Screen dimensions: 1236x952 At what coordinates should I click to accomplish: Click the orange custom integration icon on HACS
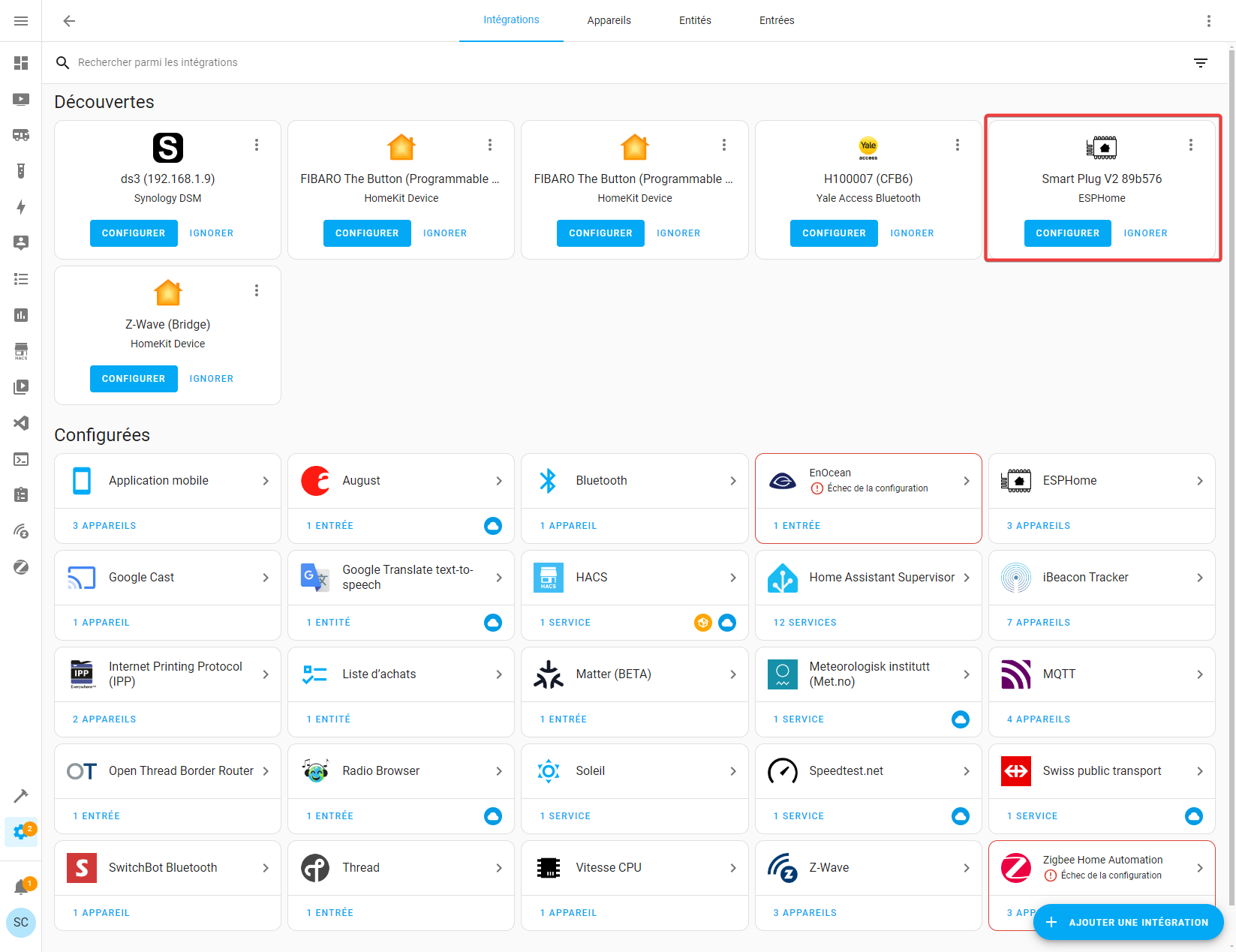coord(703,623)
